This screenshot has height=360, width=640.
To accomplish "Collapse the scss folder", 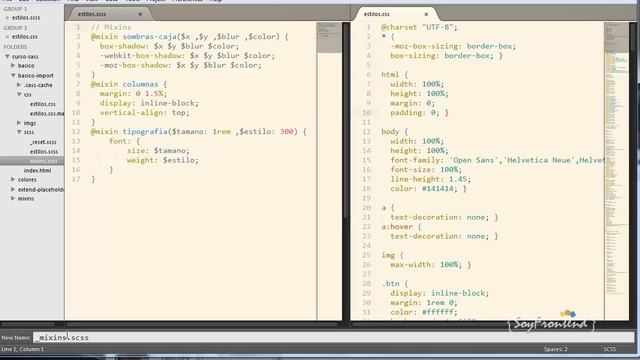I will tap(19, 132).
